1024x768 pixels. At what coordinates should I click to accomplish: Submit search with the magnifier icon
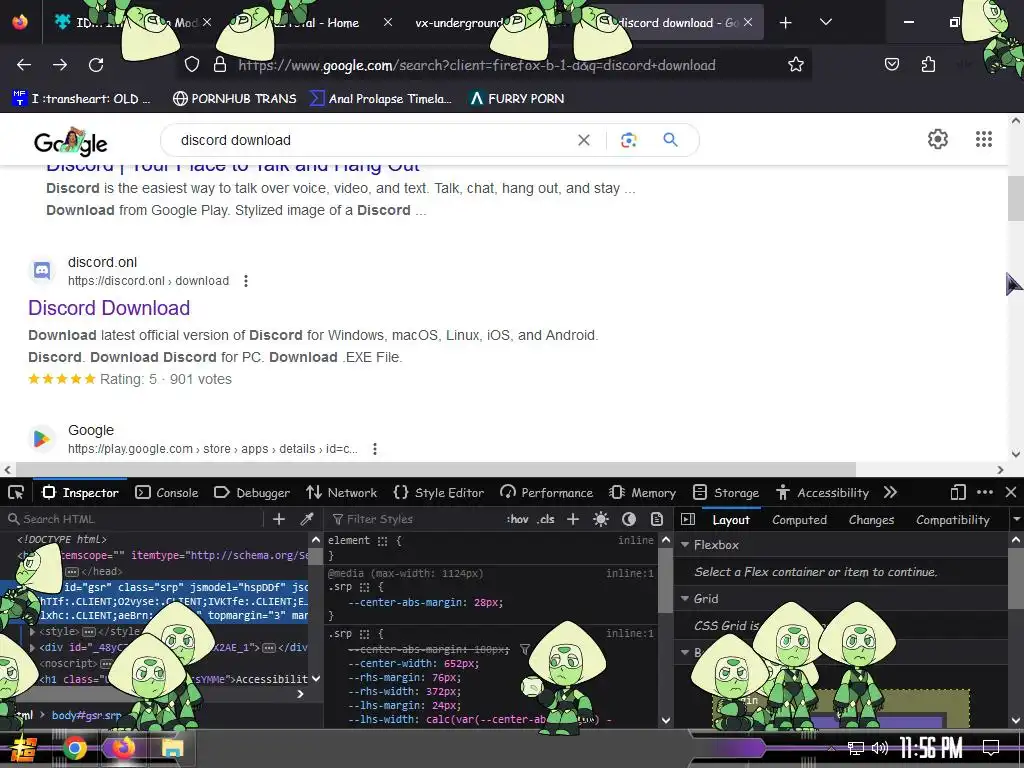coord(670,139)
